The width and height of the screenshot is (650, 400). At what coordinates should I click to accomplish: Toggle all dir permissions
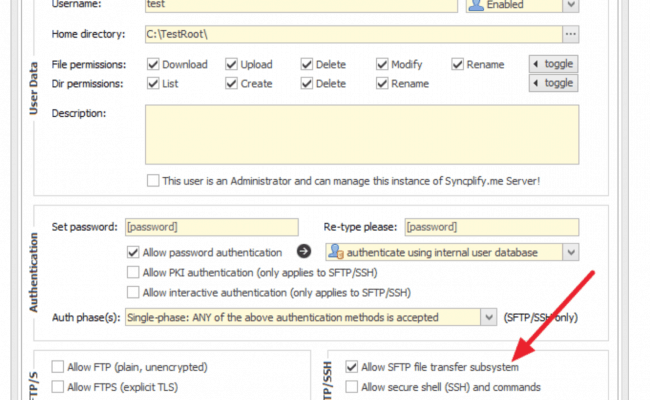(553, 83)
